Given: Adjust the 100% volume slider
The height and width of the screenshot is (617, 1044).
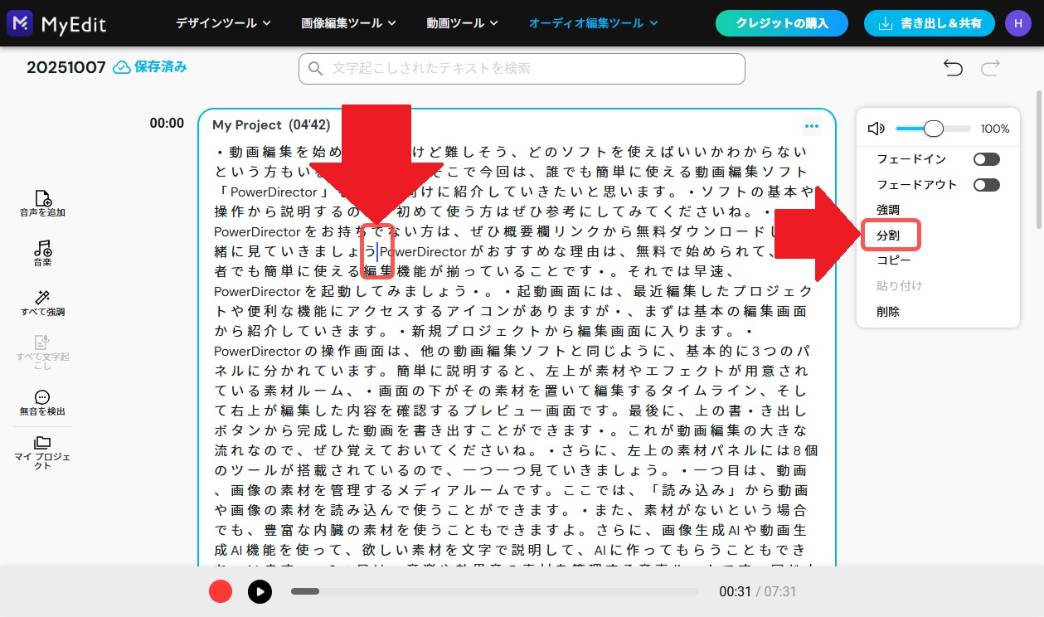Looking at the screenshot, I should [935, 128].
